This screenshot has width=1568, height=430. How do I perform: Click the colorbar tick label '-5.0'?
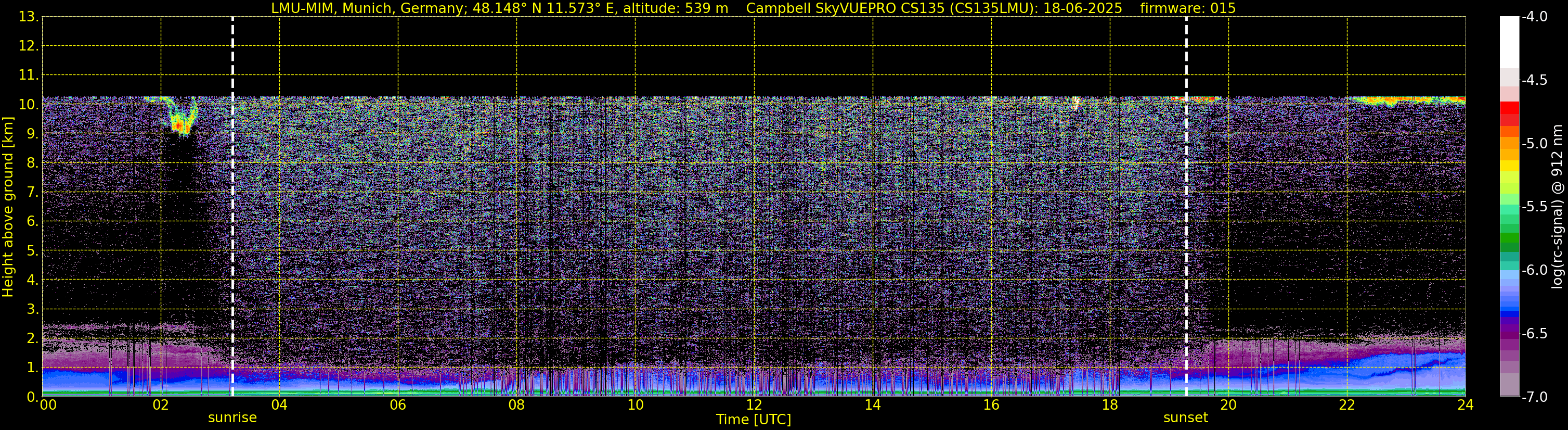pos(1534,144)
